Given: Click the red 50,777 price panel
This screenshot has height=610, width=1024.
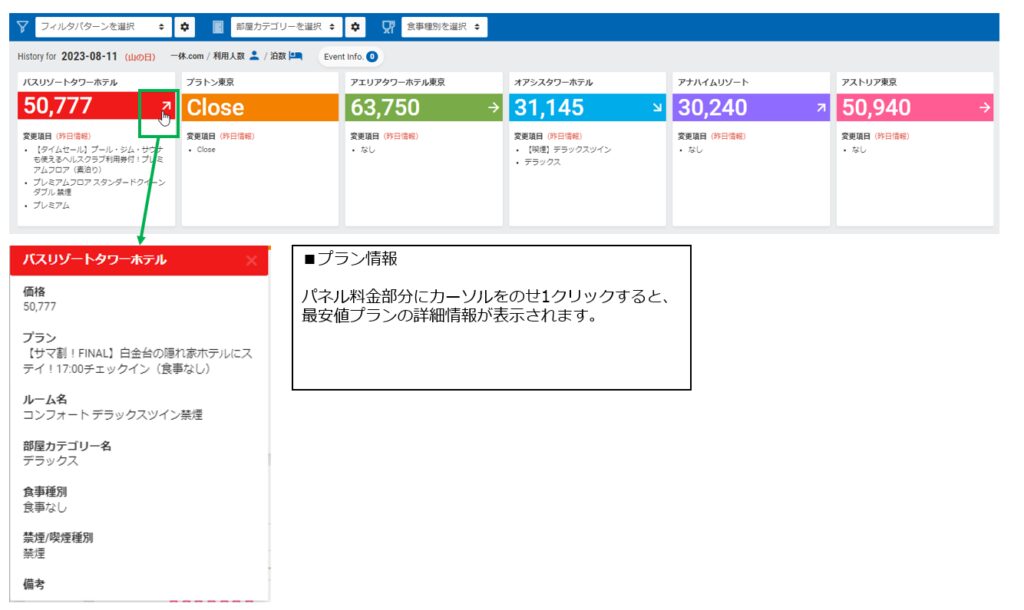Looking at the screenshot, I should tap(80, 107).
